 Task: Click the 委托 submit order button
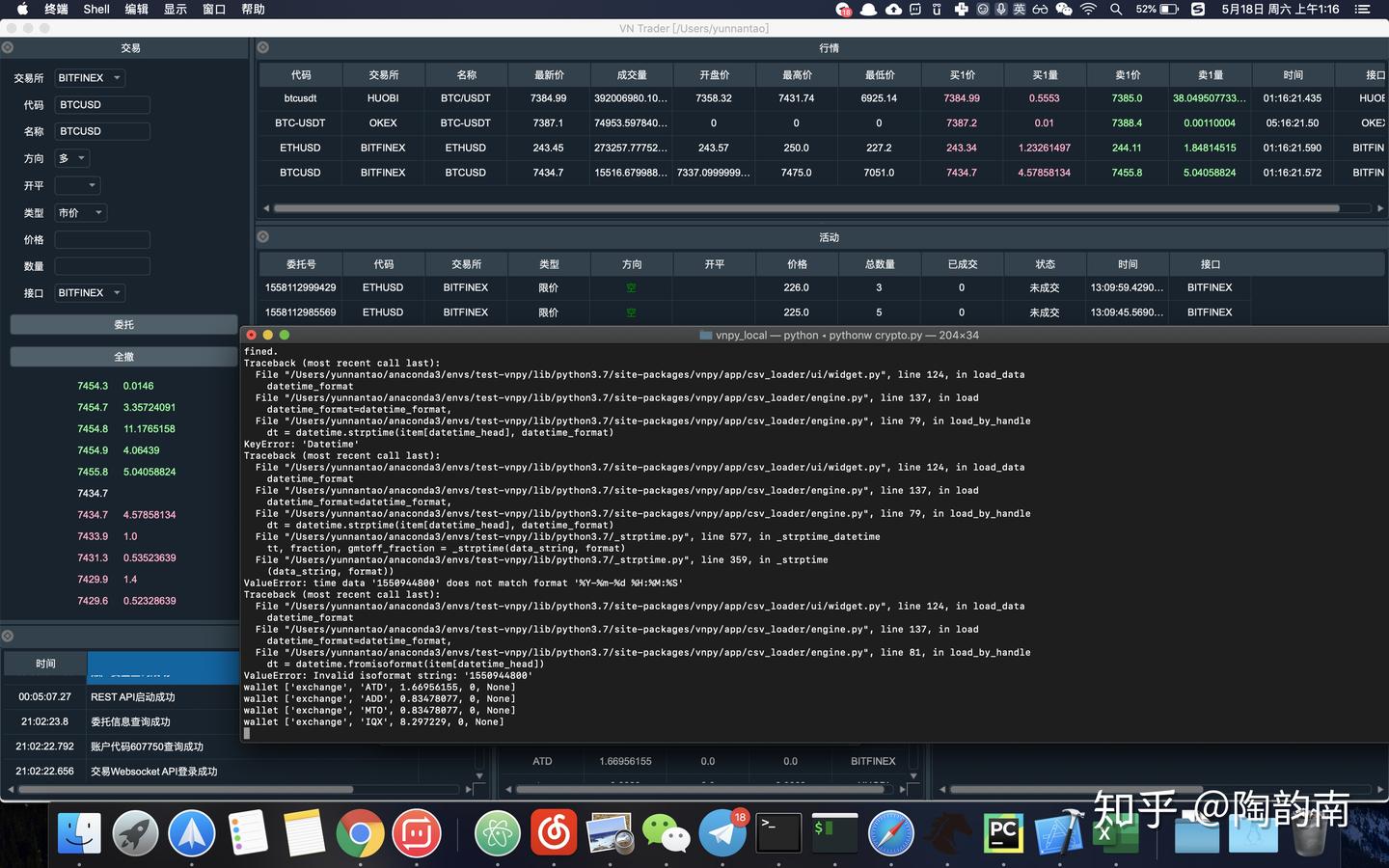pyautogui.click(x=123, y=325)
